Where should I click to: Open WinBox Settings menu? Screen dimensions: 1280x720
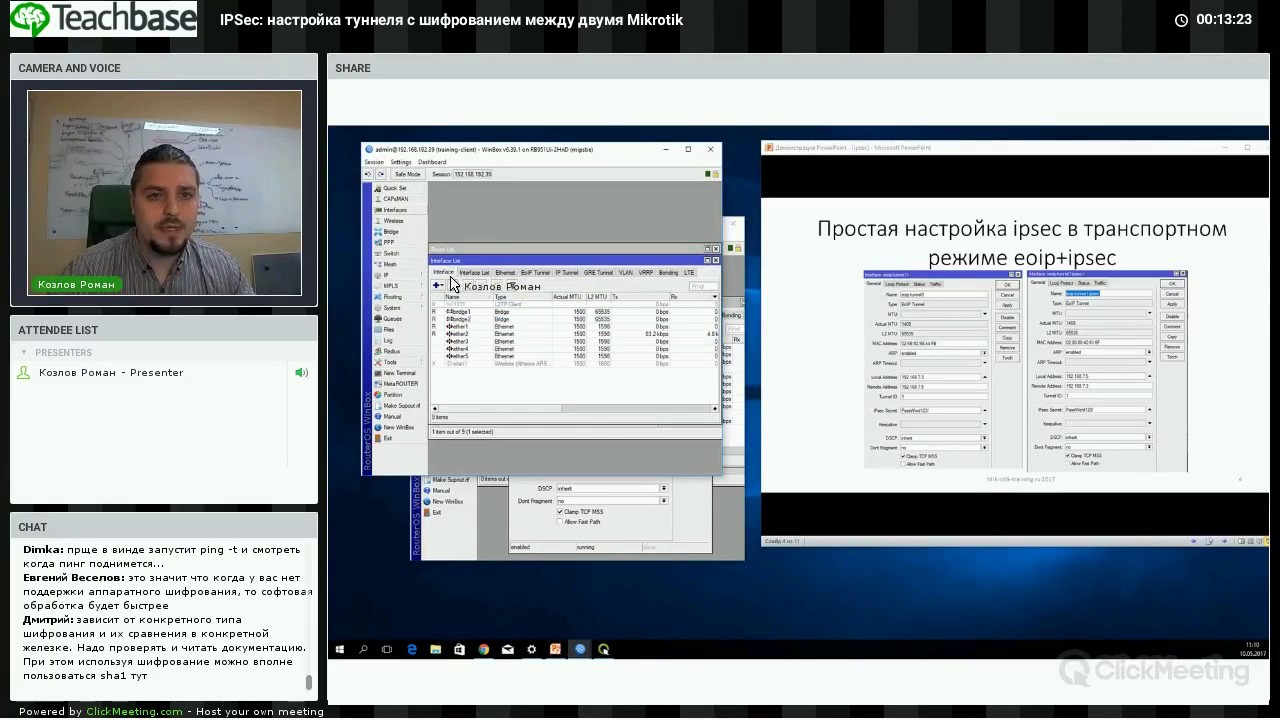click(x=401, y=162)
